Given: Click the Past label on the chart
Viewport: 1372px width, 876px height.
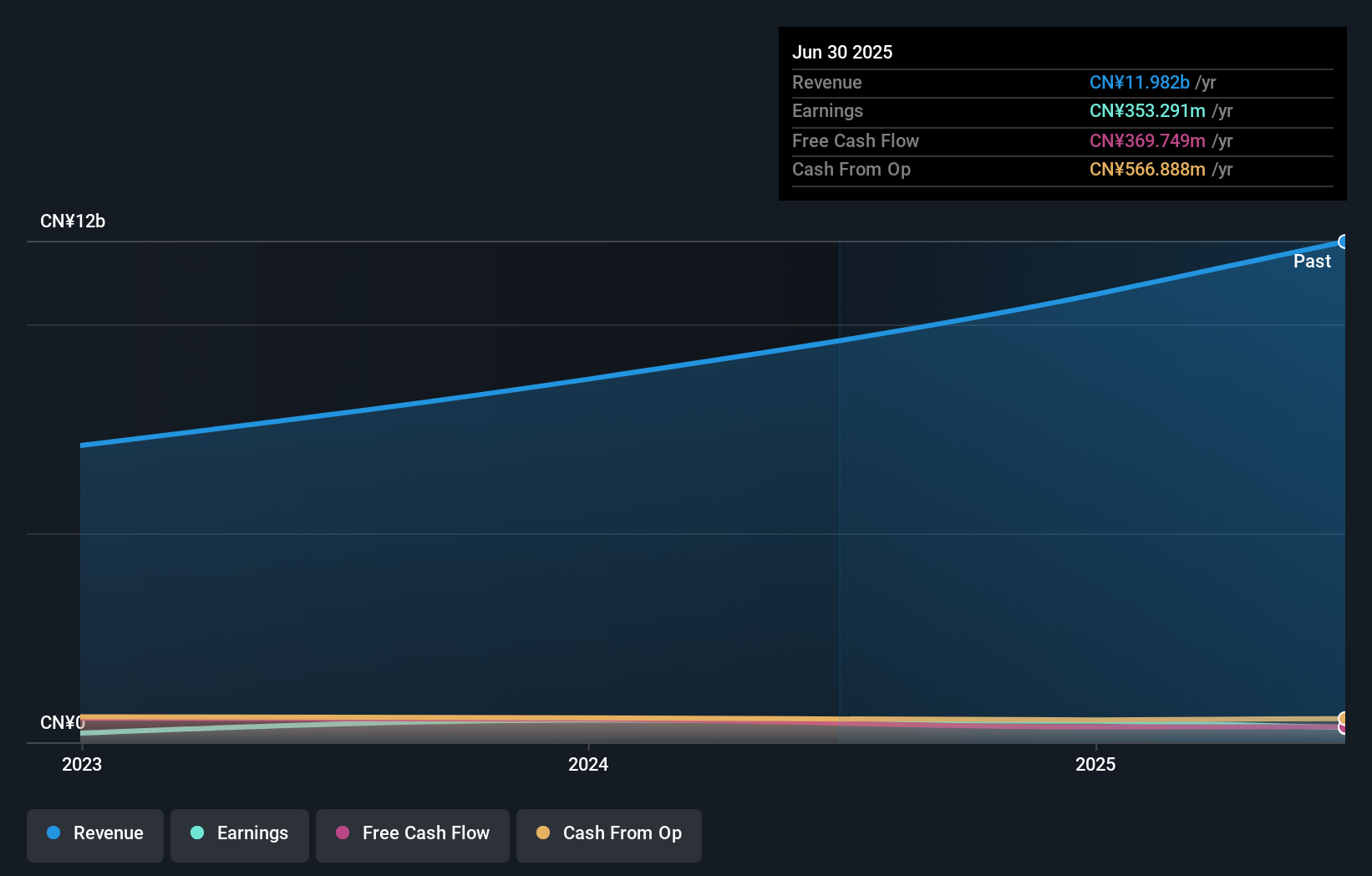Looking at the screenshot, I should click(x=1312, y=261).
